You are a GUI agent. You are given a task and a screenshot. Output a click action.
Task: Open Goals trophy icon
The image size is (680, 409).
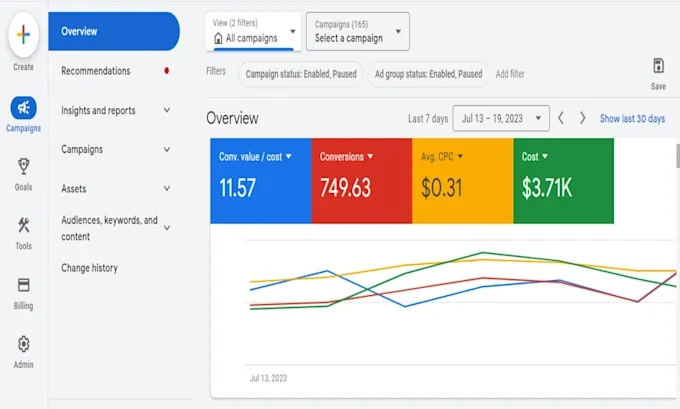[23, 166]
